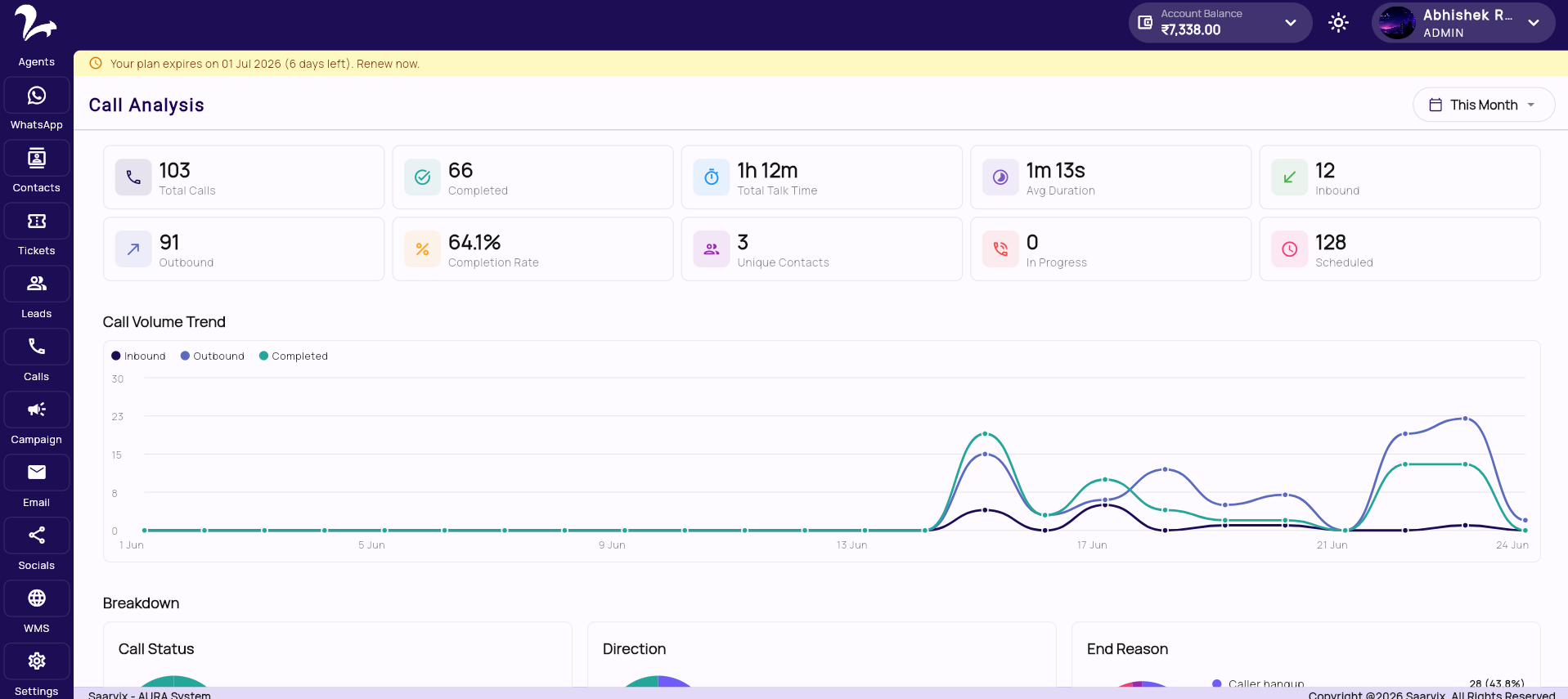Toggle Completed series in chart legend
This screenshot has height=699, width=1568.
[294, 356]
